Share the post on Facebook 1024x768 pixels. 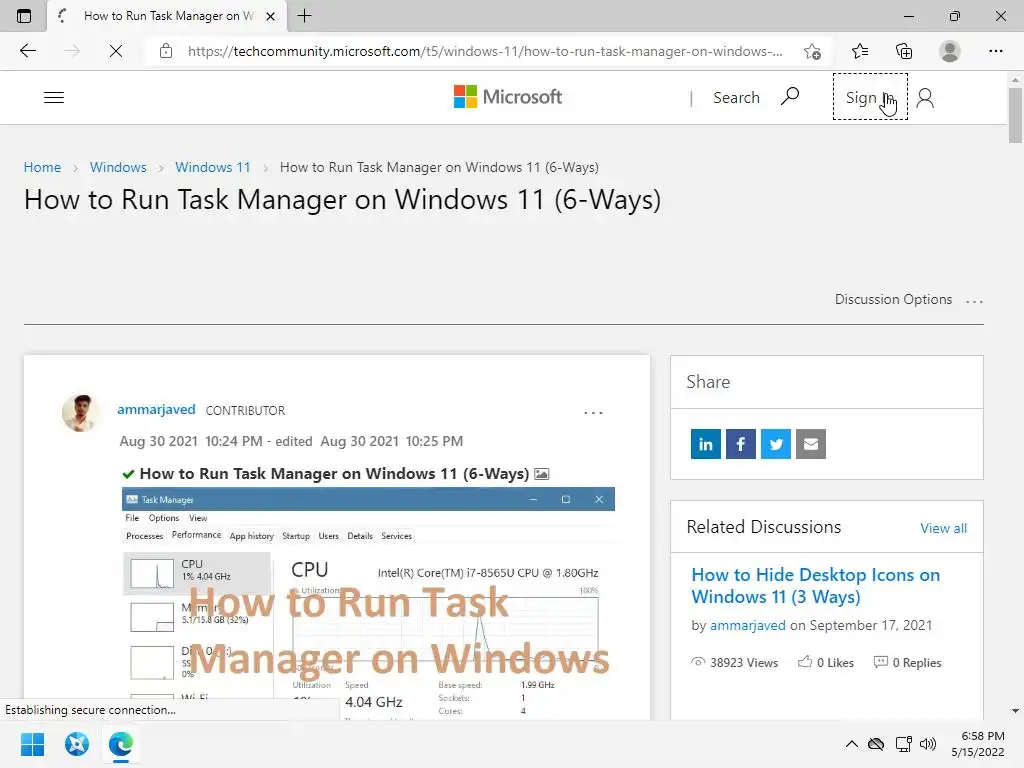click(741, 444)
